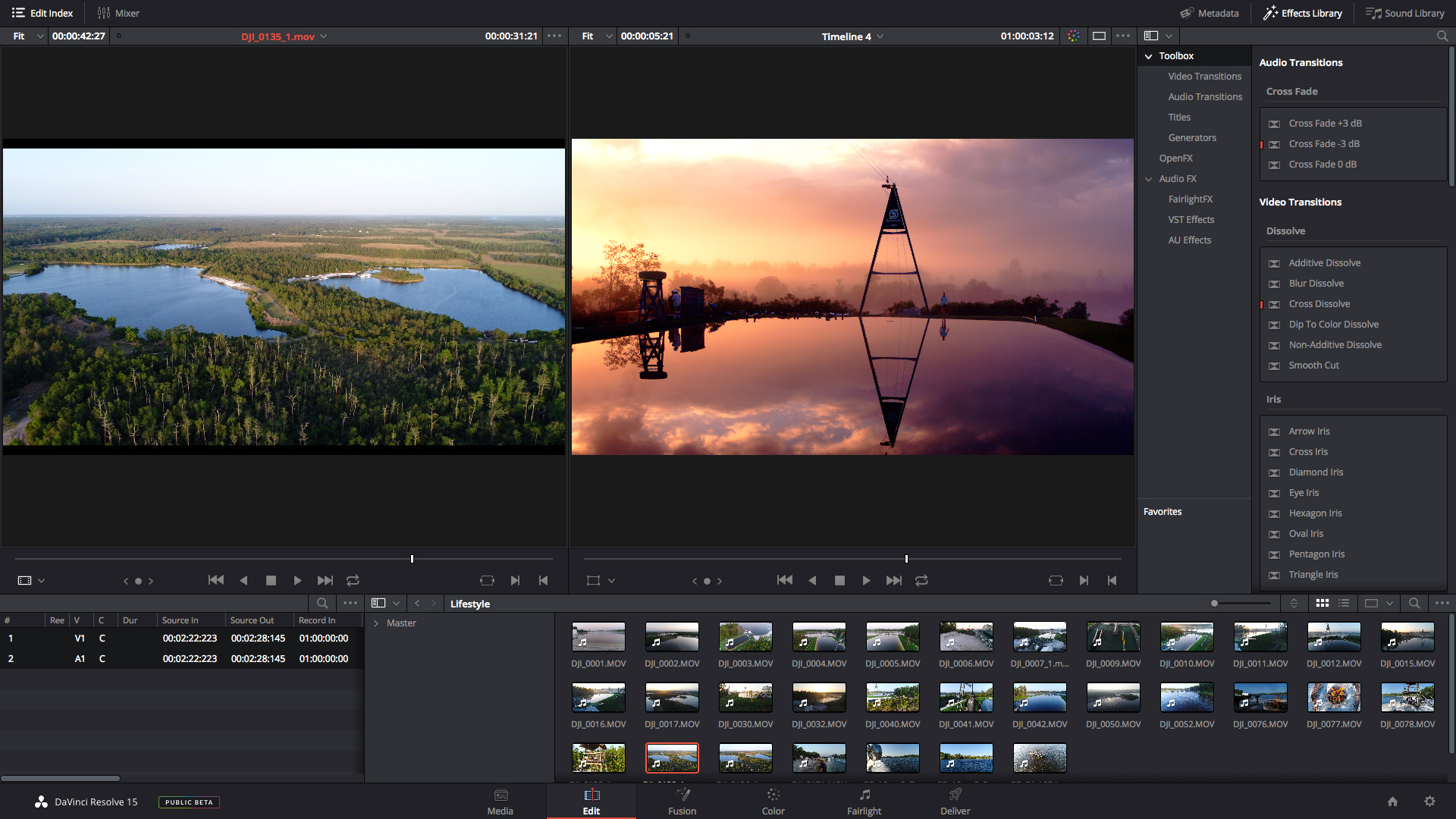Select the DJI_0077.MOV thumbnail

[x=1334, y=698]
